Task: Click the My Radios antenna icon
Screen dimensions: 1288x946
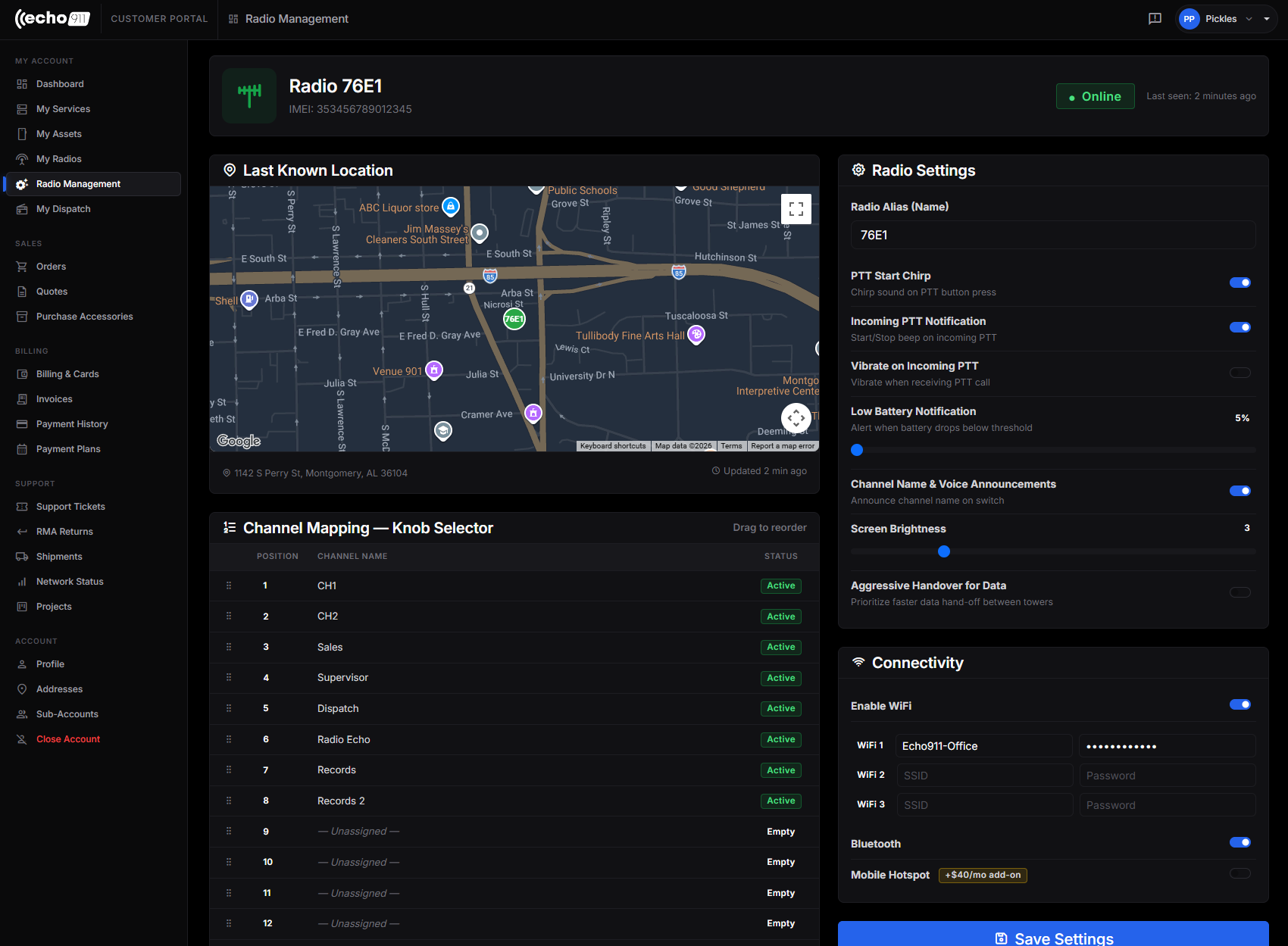Action: tap(22, 159)
